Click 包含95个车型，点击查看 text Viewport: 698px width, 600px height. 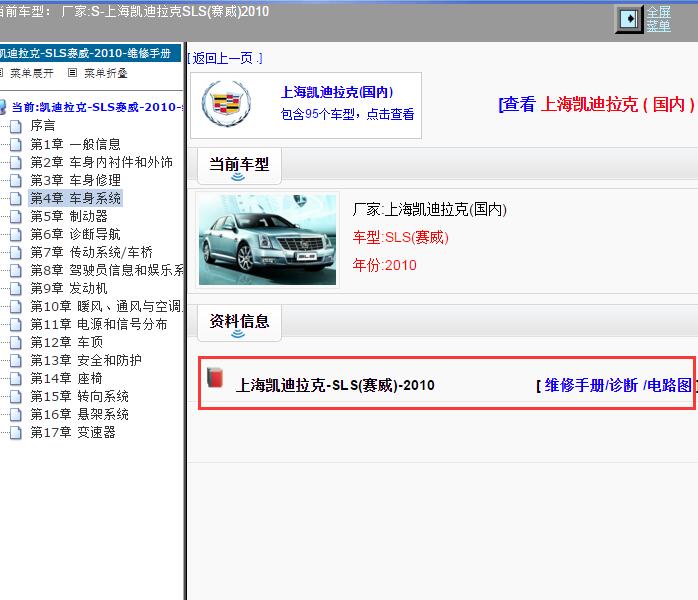(x=347, y=114)
